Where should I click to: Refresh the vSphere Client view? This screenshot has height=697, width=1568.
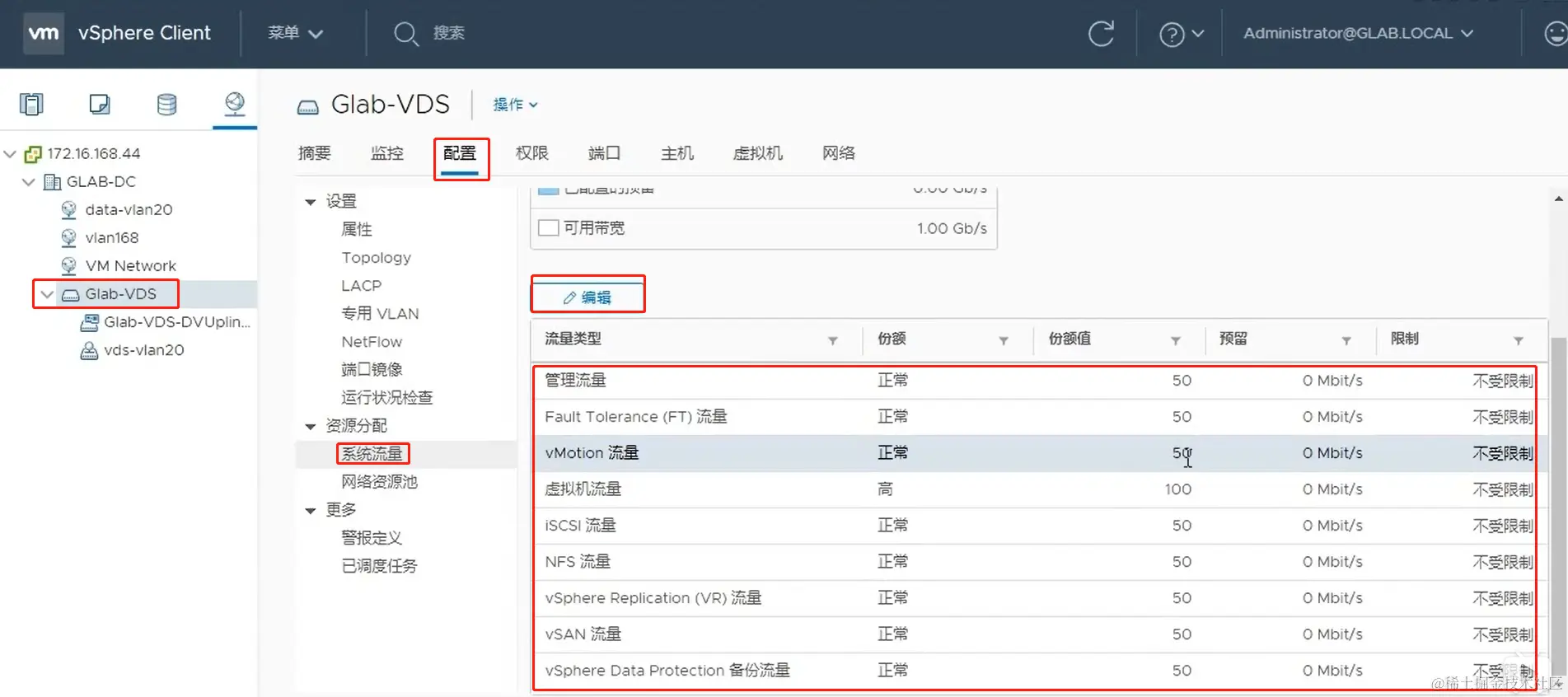point(1101,34)
